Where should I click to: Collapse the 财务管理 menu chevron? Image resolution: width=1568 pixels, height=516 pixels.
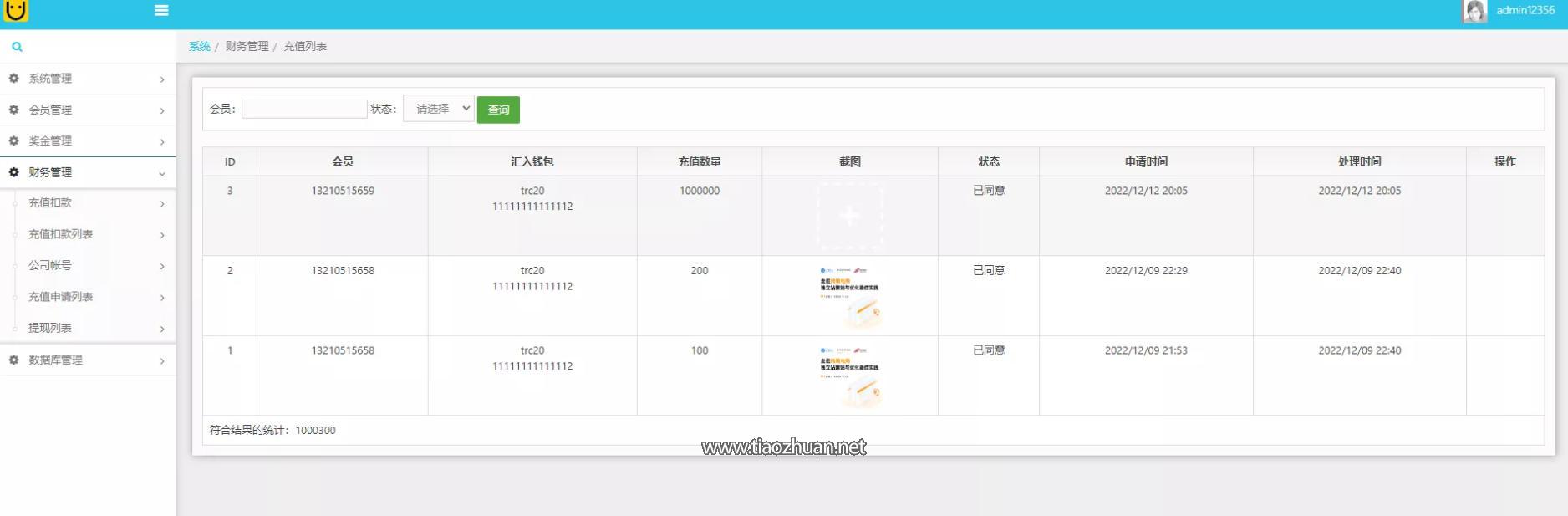(x=161, y=173)
